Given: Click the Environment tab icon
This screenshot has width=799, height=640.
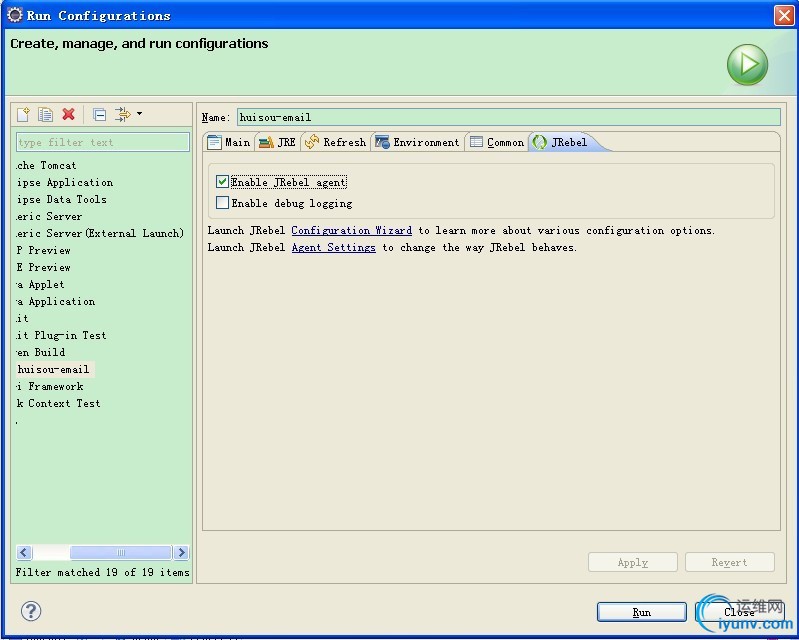Looking at the screenshot, I should [x=382, y=142].
